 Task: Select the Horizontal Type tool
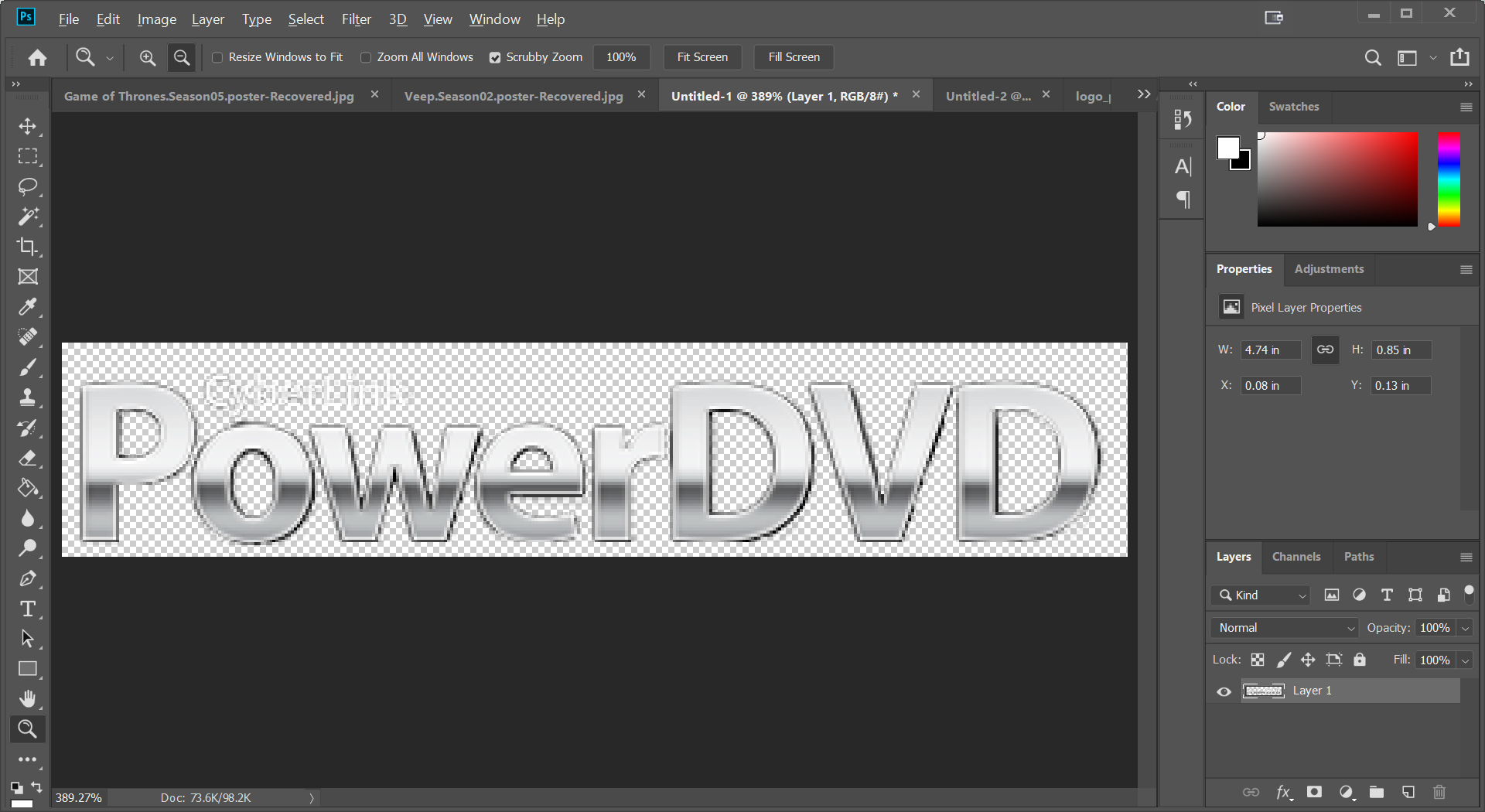[x=28, y=609]
